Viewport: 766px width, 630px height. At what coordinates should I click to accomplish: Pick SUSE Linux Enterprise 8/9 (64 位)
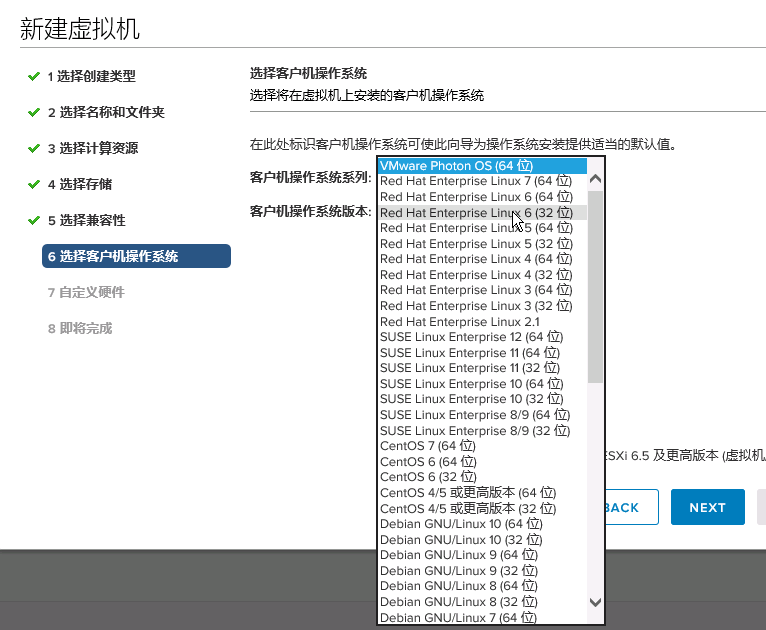tap(483, 415)
